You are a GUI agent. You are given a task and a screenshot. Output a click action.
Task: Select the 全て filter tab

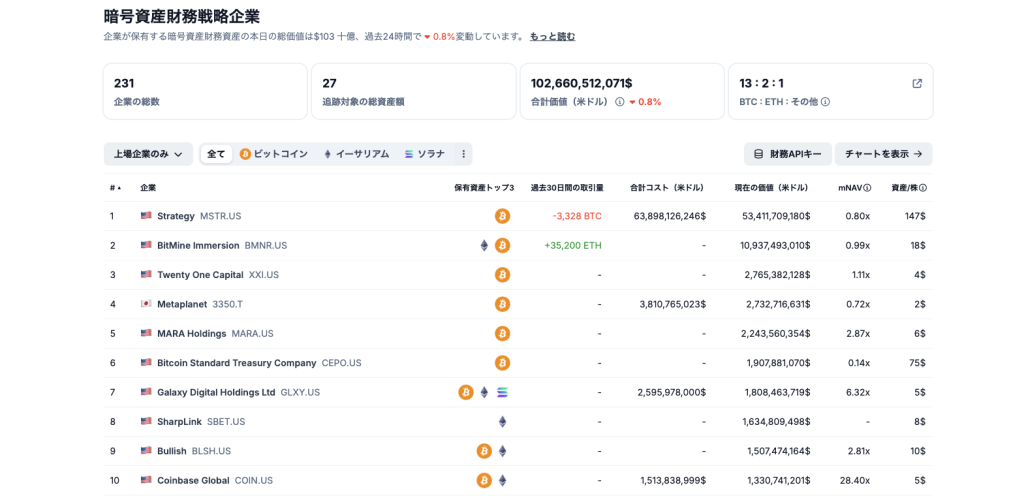click(x=216, y=154)
